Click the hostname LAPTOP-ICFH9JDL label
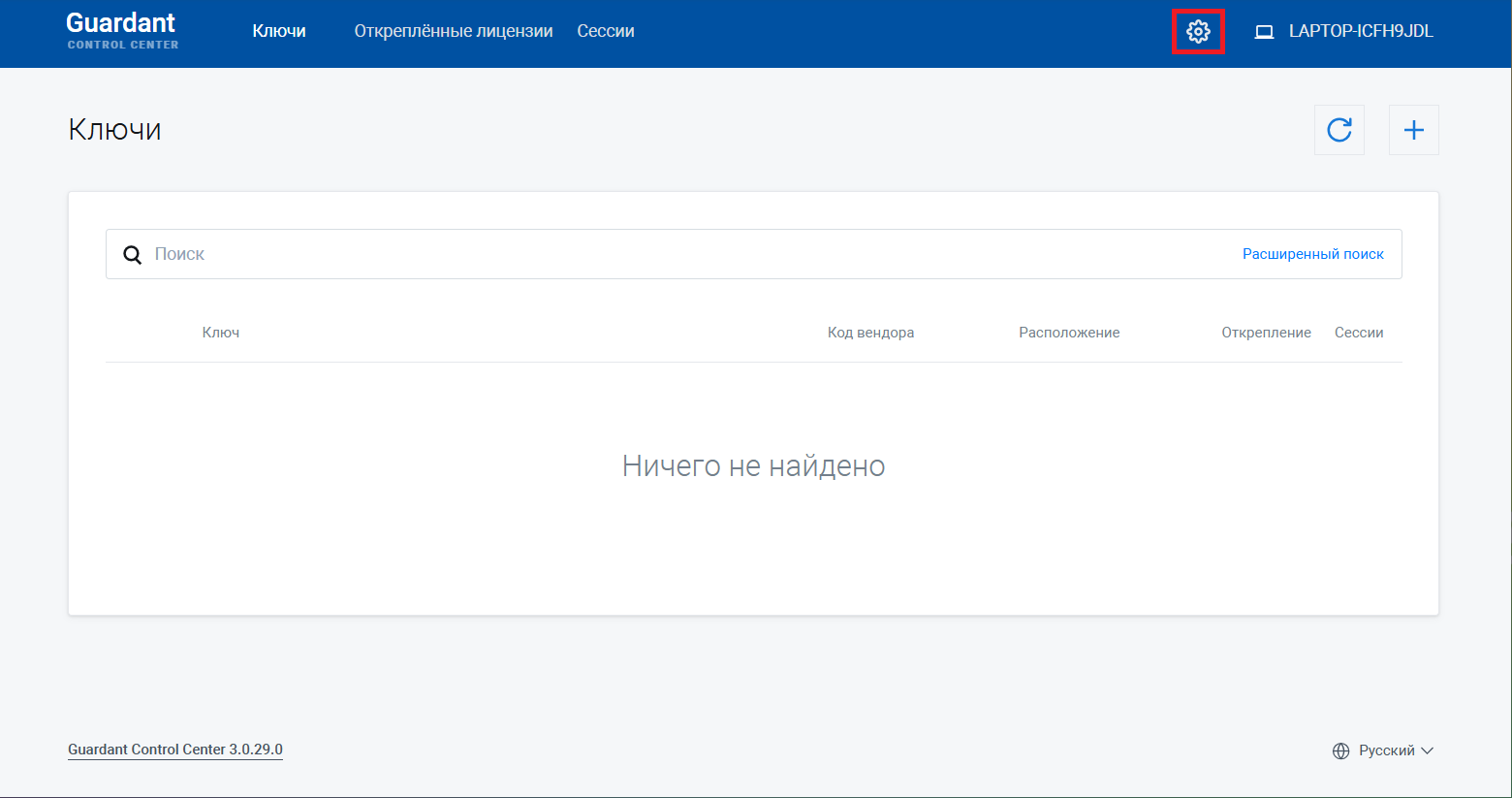Viewport: 1512px width, 798px height. [1360, 31]
